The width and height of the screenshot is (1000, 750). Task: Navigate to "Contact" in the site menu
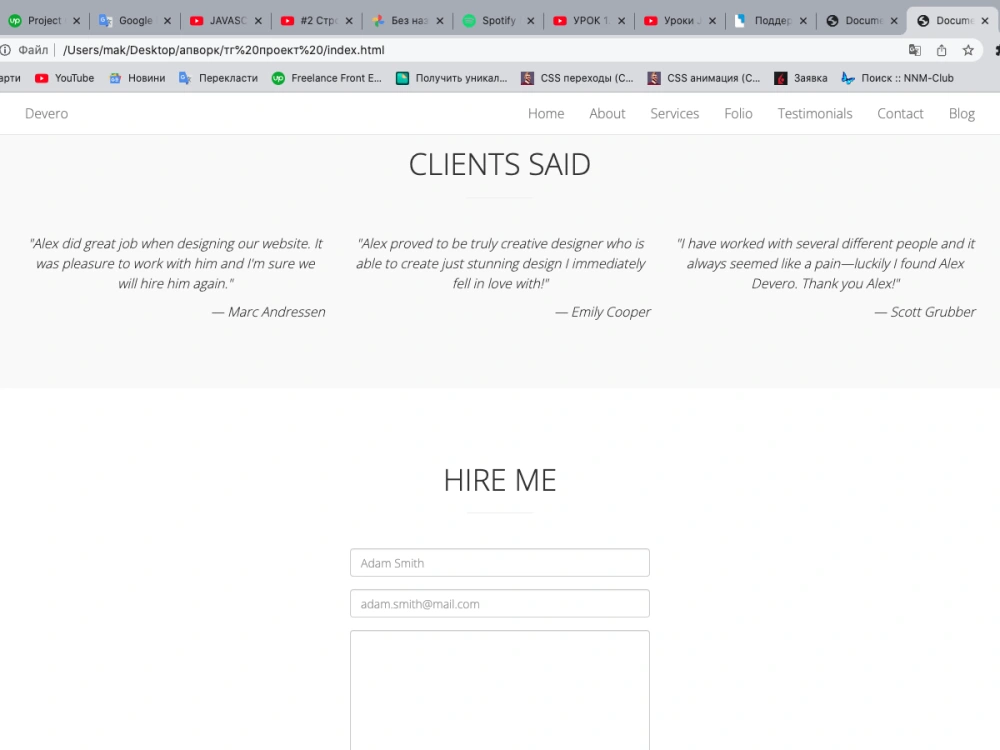[x=899, y=113]
